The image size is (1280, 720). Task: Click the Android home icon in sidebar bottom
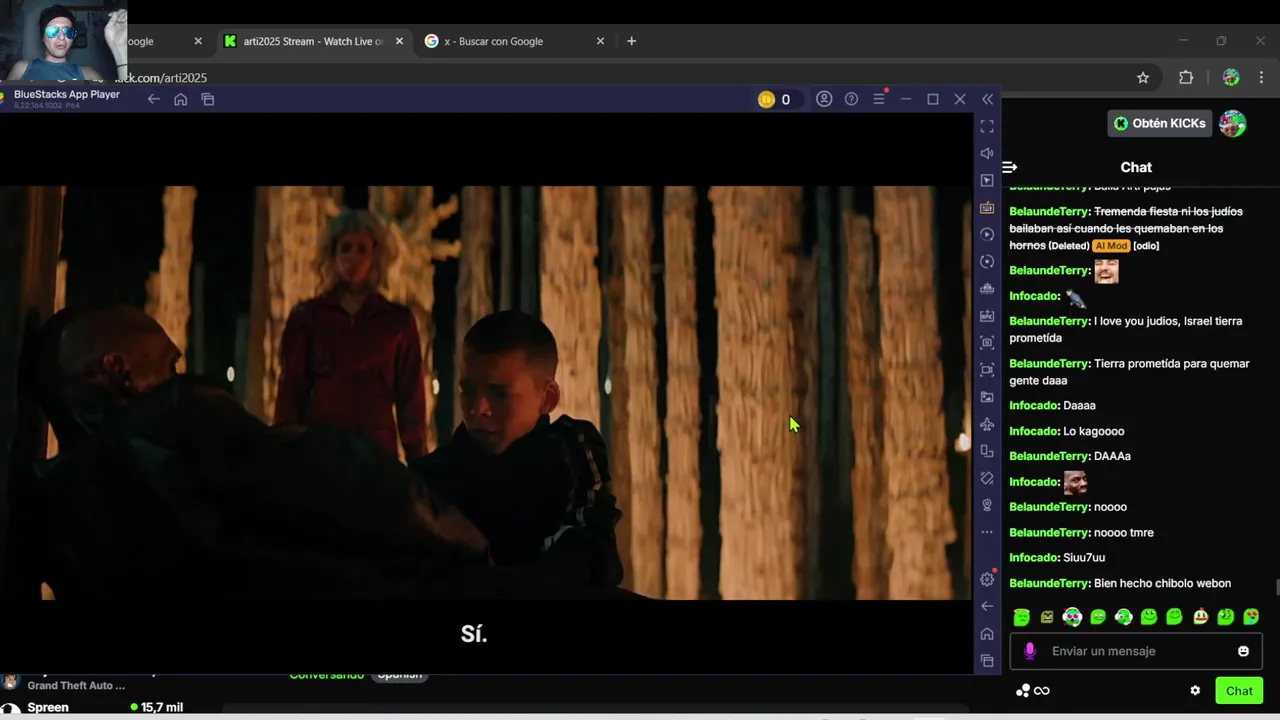(987, 633)
